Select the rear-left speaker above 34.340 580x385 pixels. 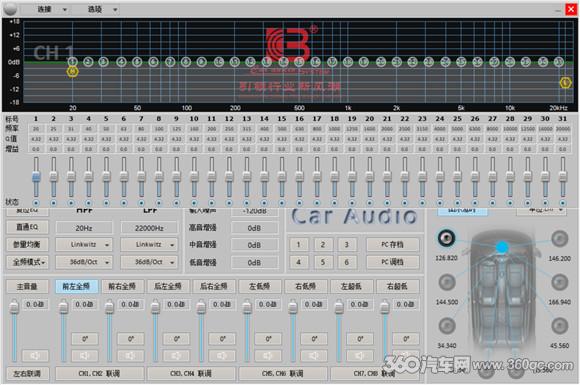coord(446,326)
